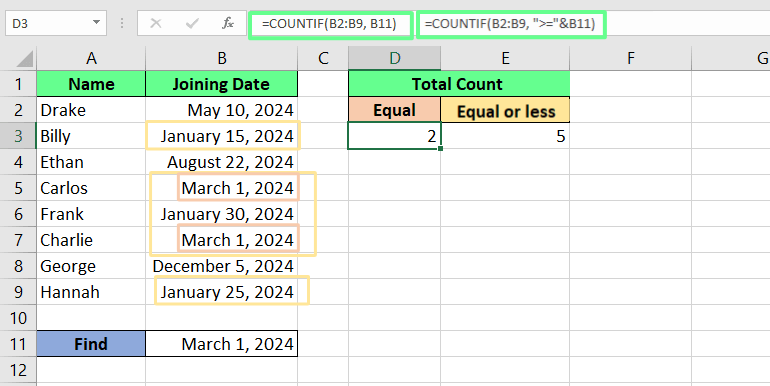Select row 6 header

pyautogui.click(x=18, y=214)
